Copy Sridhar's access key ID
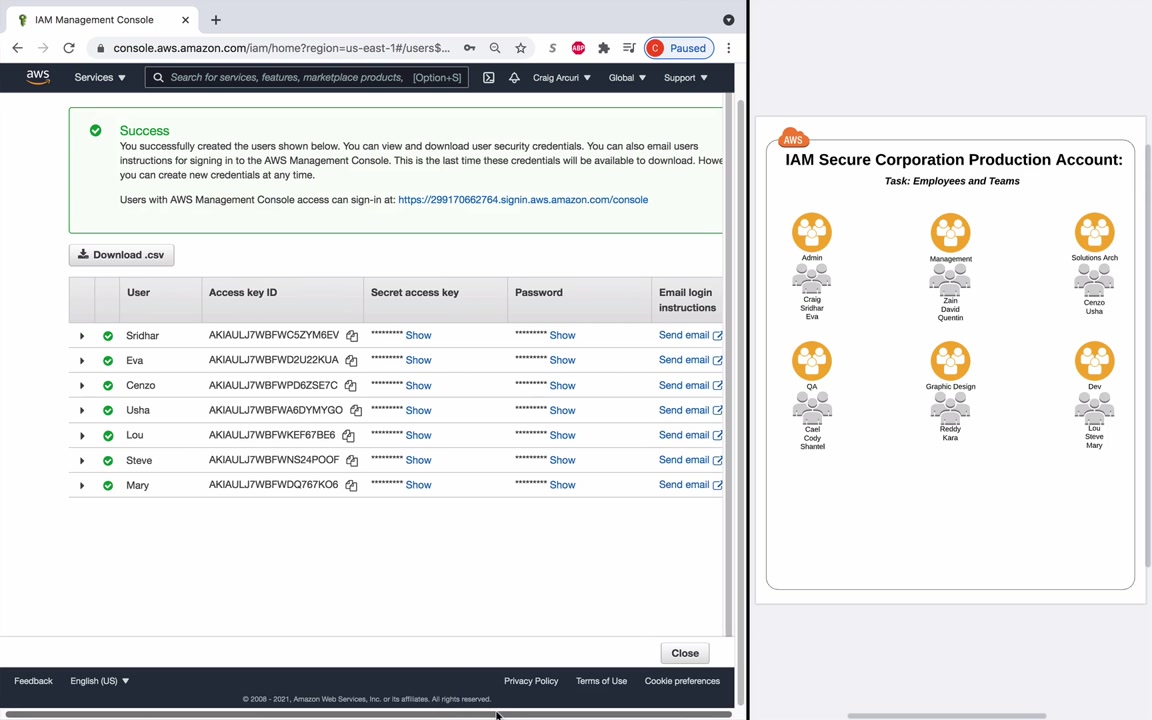Image resolution: width=1152 pixels, height=720 pixels. [x=352, y=336]
